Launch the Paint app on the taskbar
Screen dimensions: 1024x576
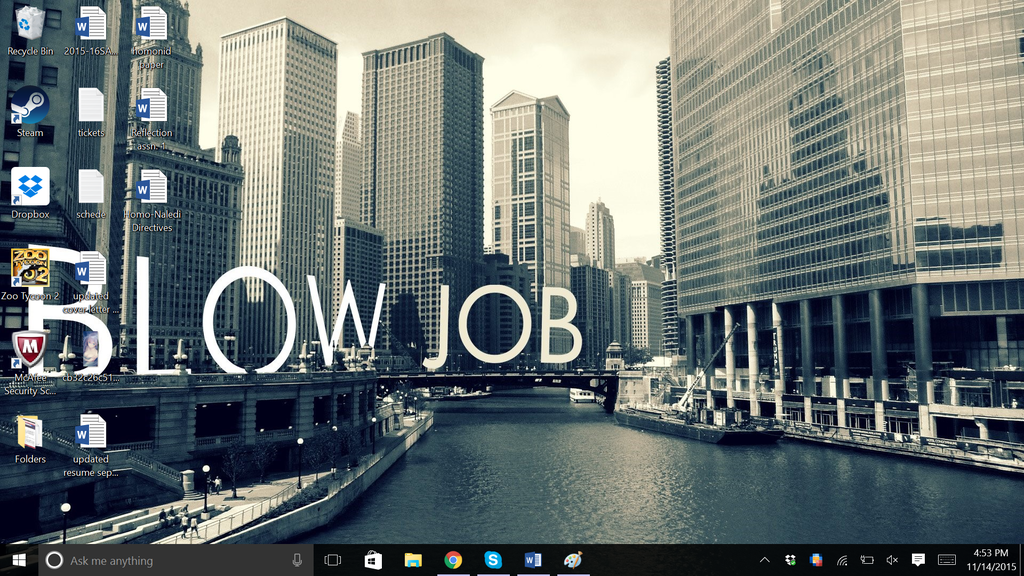click(x=572, y=560)
